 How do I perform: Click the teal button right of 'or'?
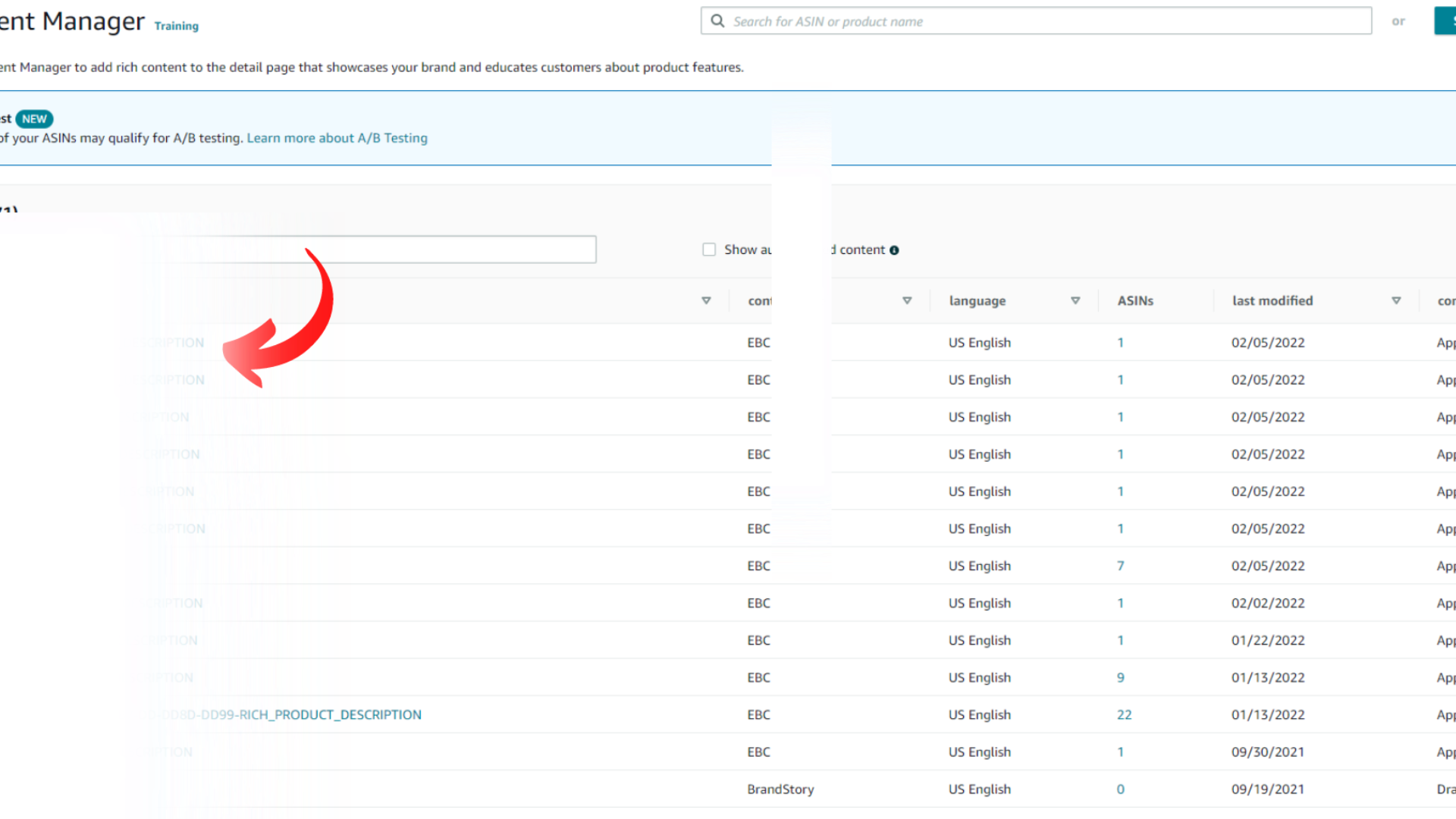coord(1445,21)
